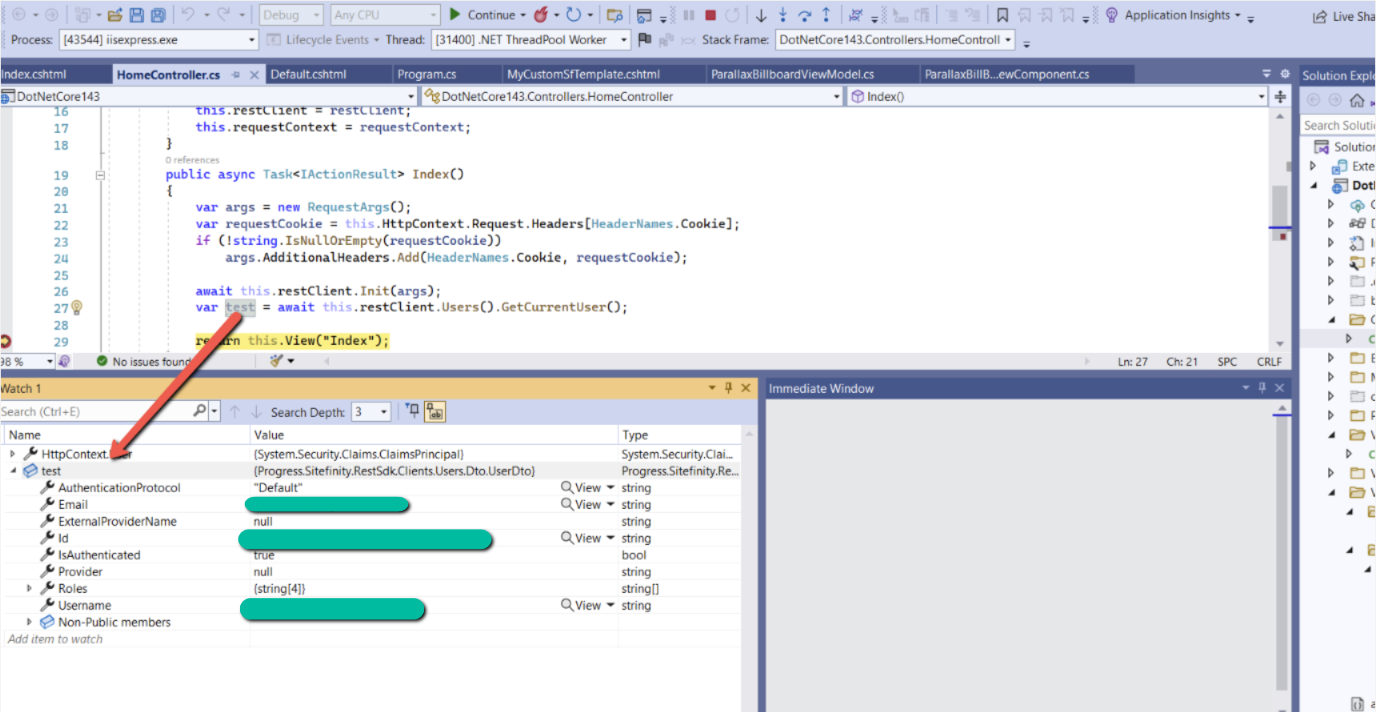Click the Save floppy disk icon
1376x712 pixels.
[136, 15]
